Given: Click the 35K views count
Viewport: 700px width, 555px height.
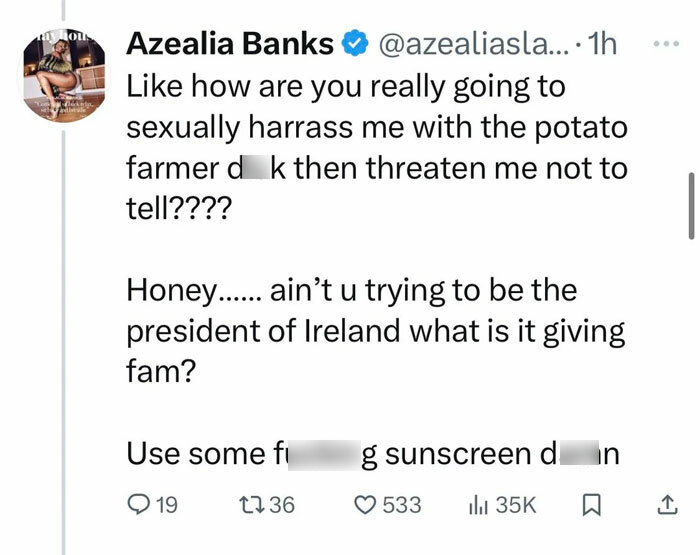Looking at the screenshot, I should (x=516, y=505).
